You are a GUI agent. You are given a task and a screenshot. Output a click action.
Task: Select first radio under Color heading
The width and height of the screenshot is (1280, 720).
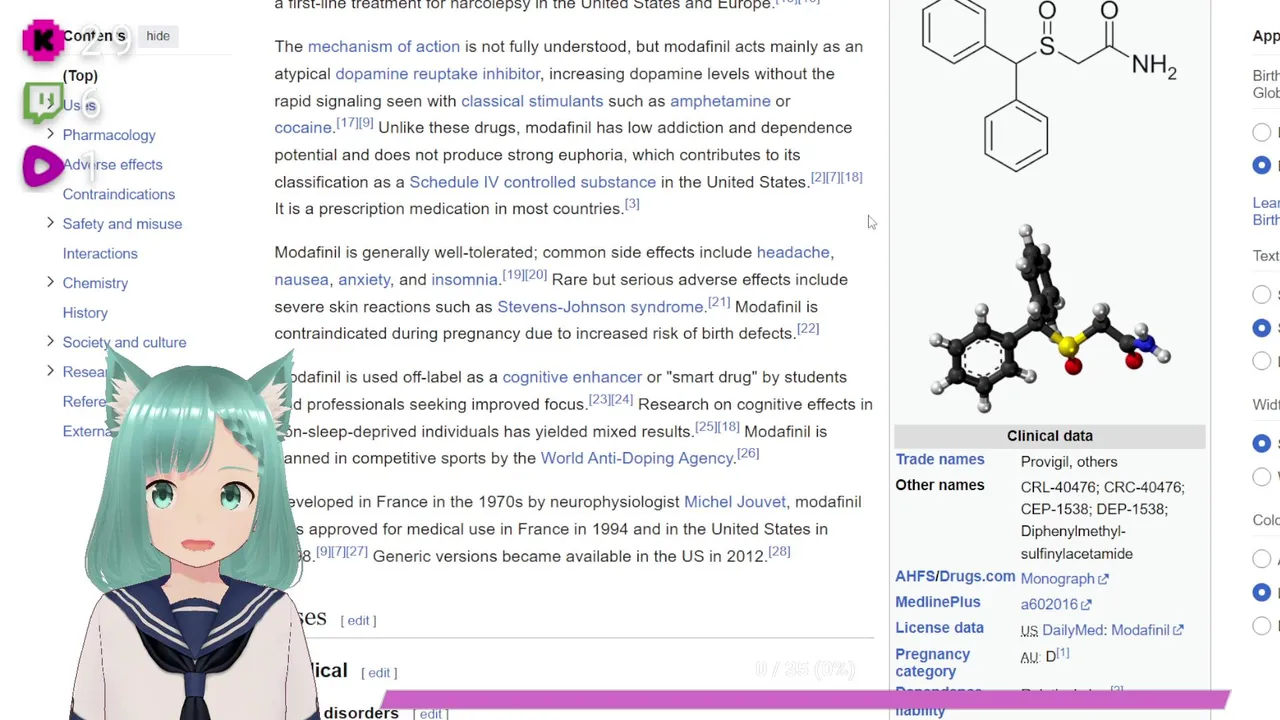click(x=1262, y=559)
